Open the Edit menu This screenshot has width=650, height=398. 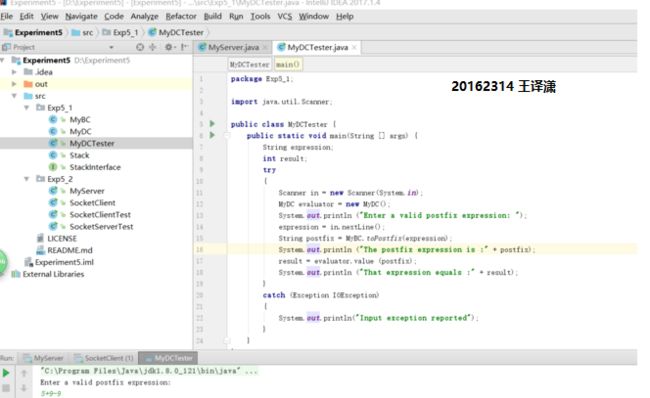pyautogui.click(x=27, y=17)
